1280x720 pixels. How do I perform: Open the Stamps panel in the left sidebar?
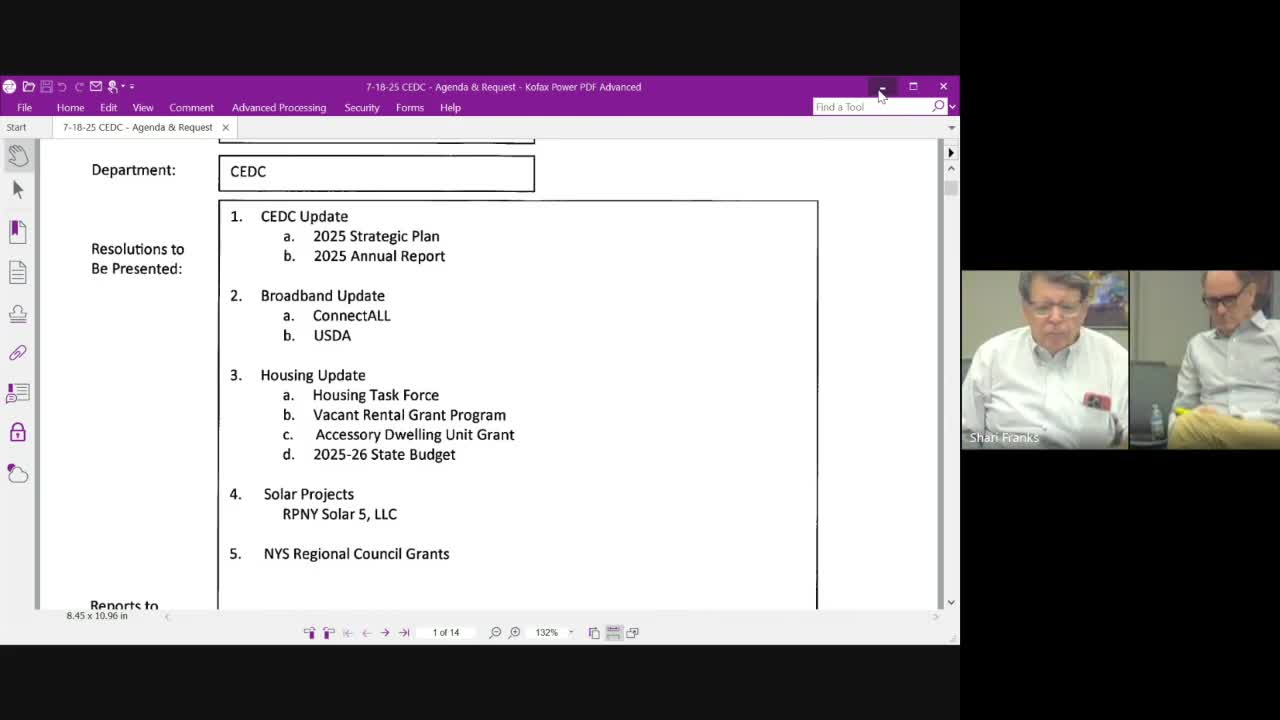click(x=18, y=313)
